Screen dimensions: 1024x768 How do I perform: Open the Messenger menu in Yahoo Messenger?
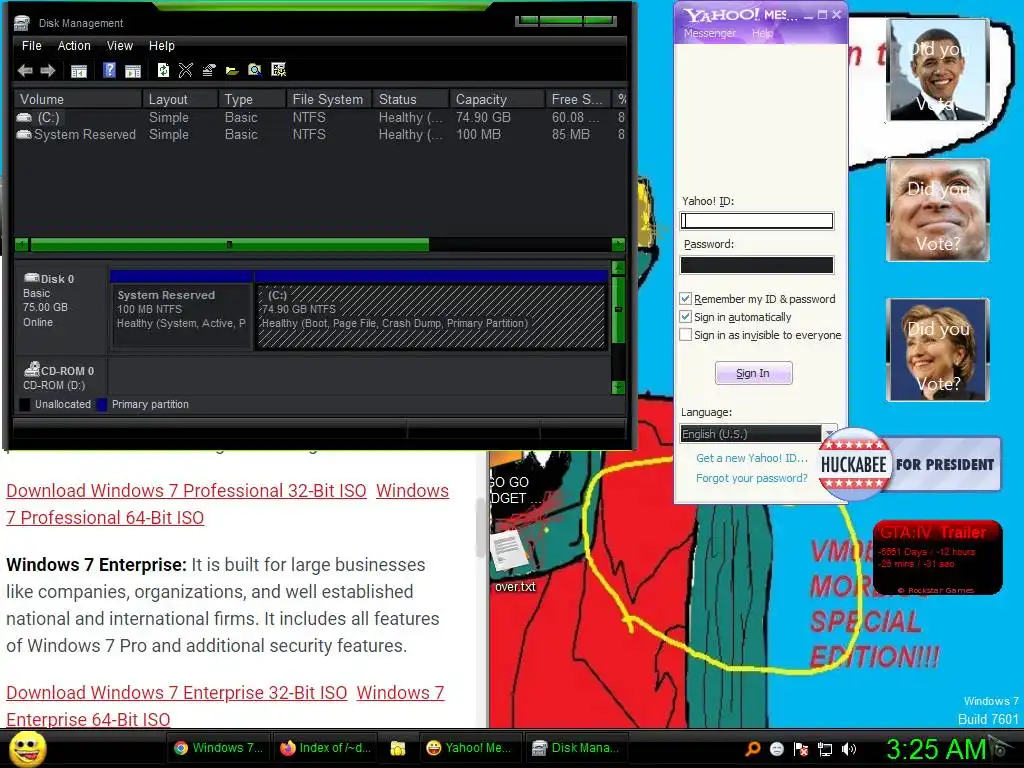(710, 33)
